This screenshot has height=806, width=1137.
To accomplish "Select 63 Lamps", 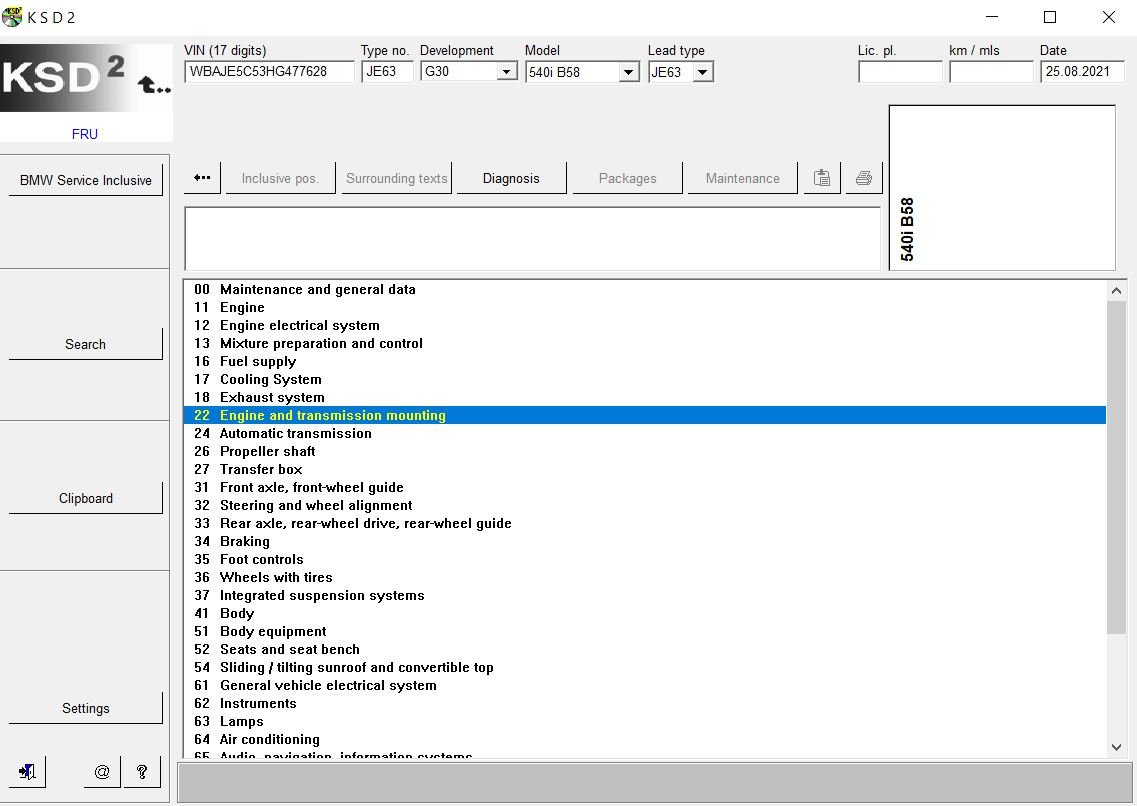I will click(645, 721).
